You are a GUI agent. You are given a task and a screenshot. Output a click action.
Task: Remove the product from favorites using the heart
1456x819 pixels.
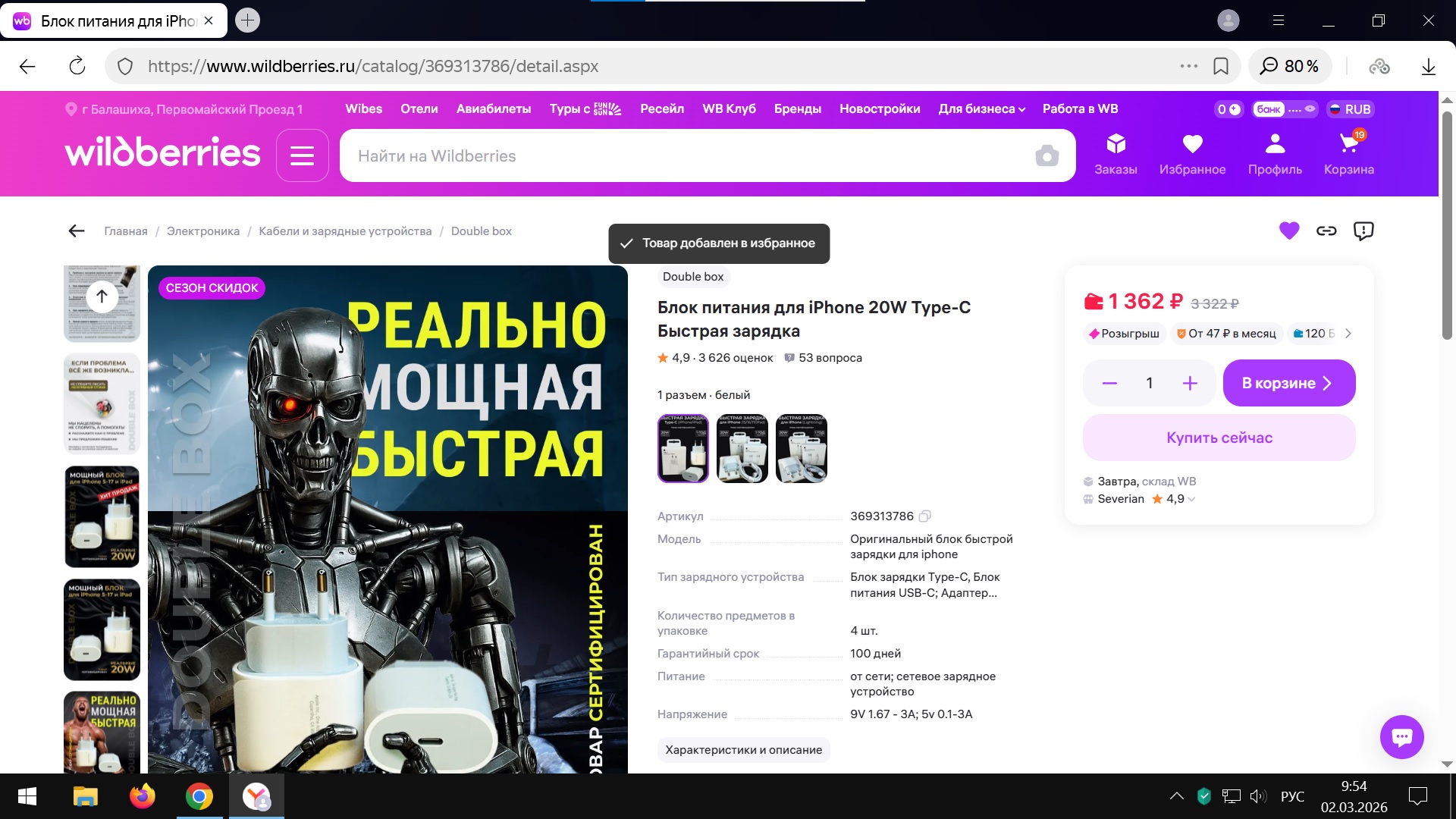(1289, 231)
